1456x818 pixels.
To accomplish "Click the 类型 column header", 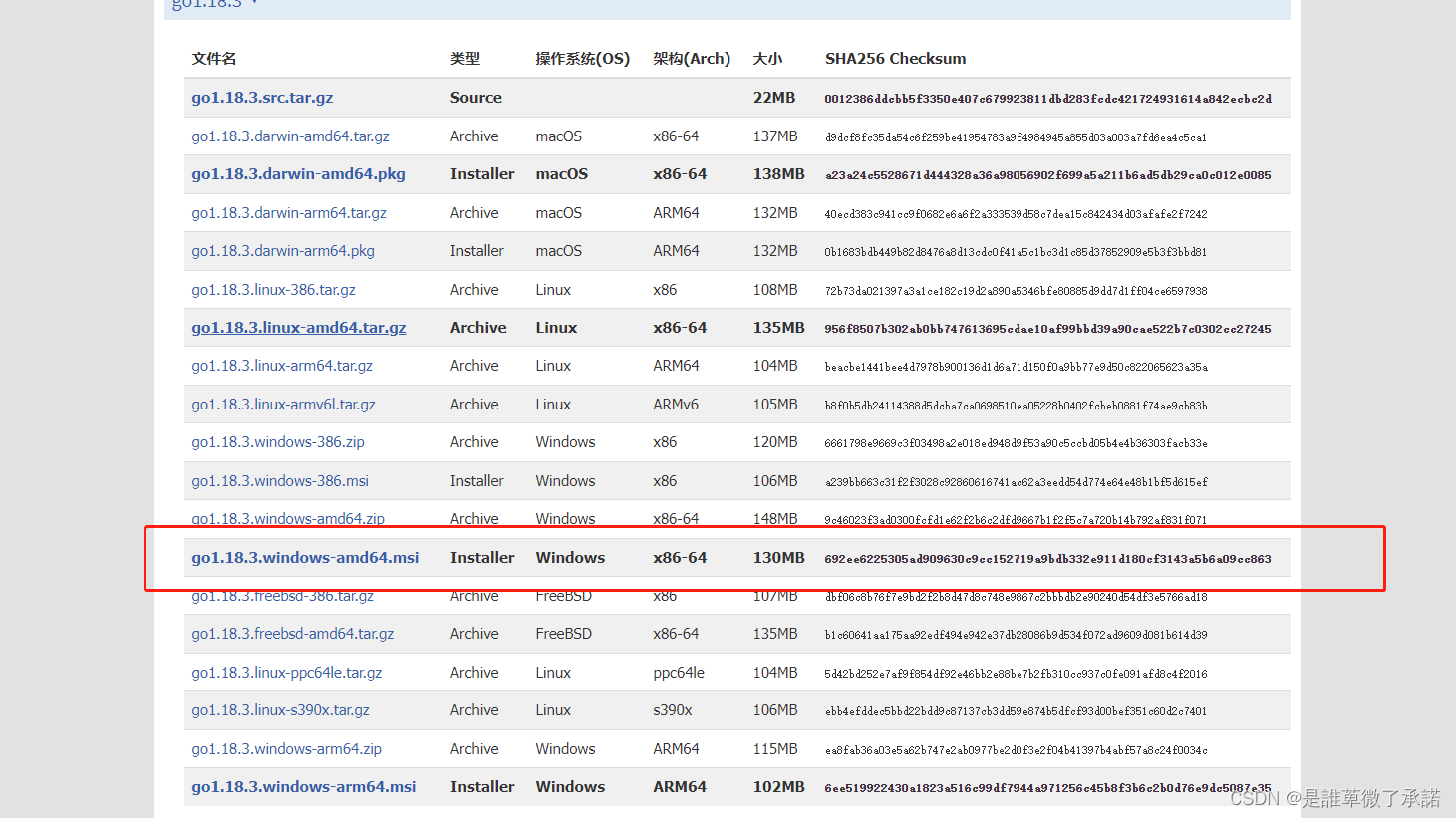I will [465, 59].
